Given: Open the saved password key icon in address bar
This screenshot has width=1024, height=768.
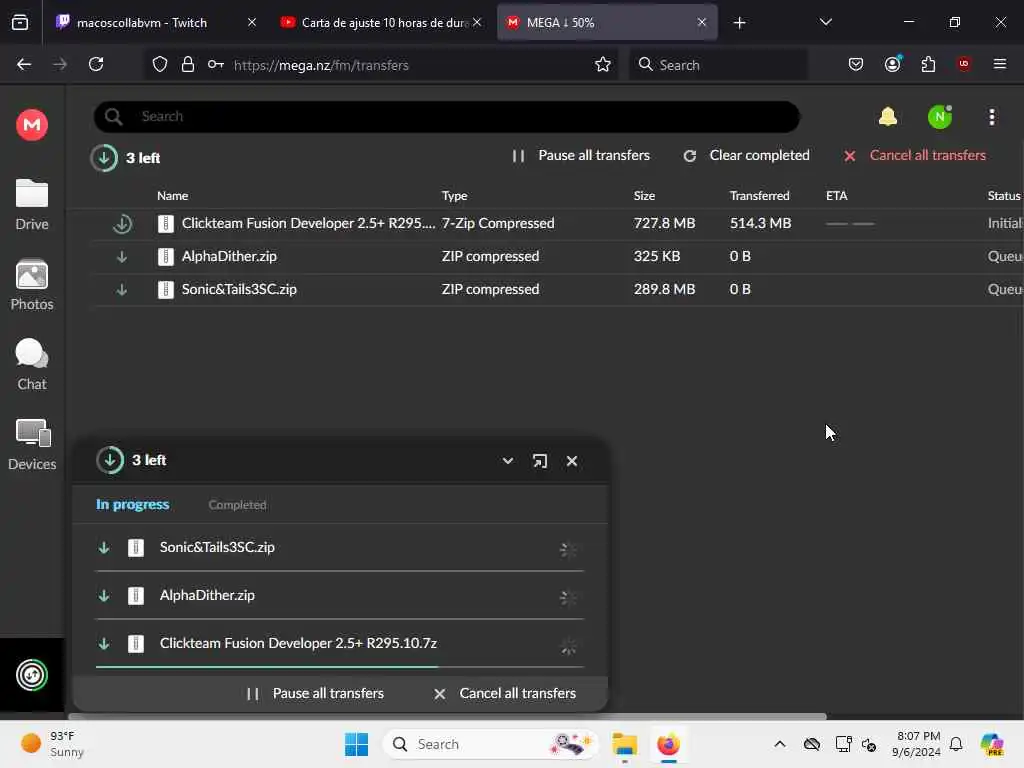Looking at the screenshot, I should pos(216,64).
